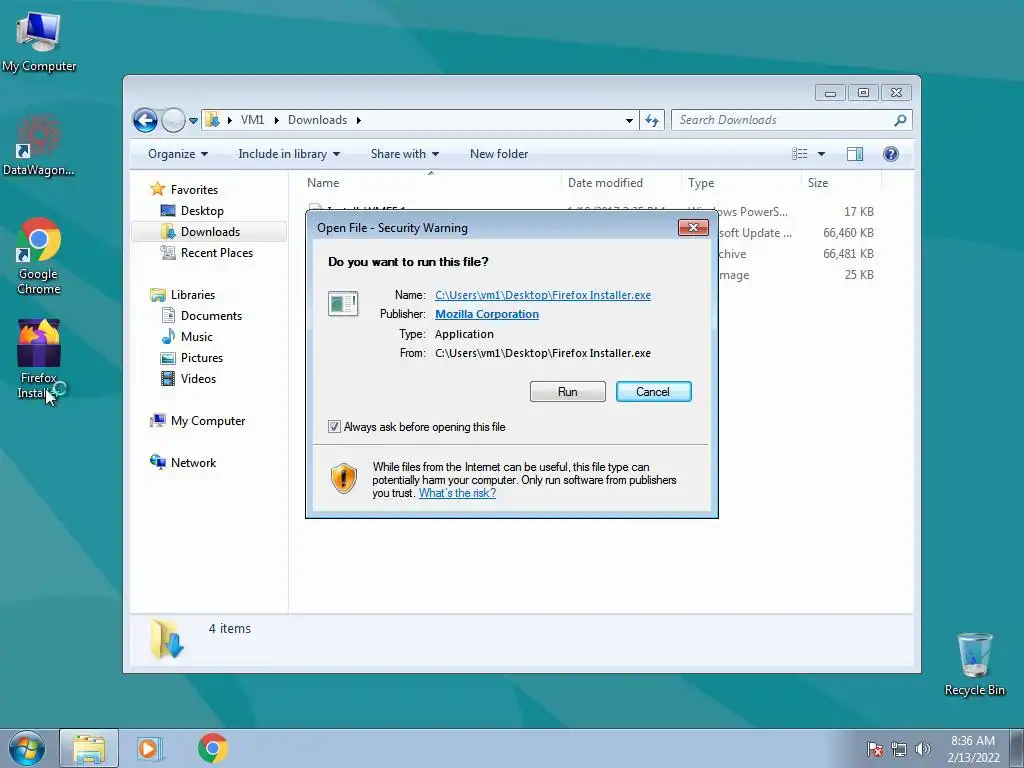This screenshot has width=1024, height=768.
Task: Click the Run button
Action: click(x=568, y=392)
